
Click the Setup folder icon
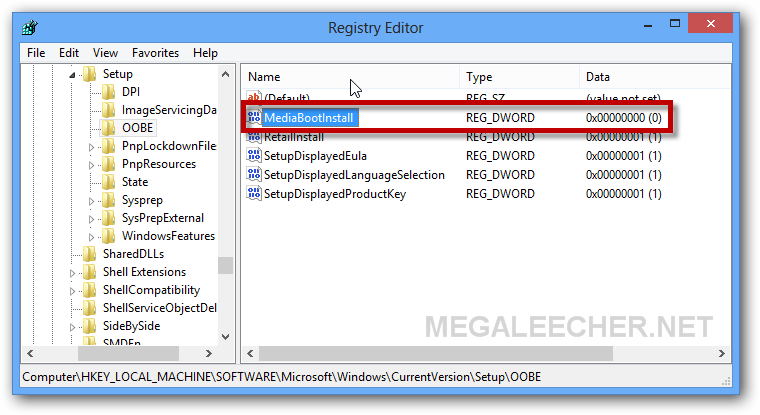[x=89, y=74]
